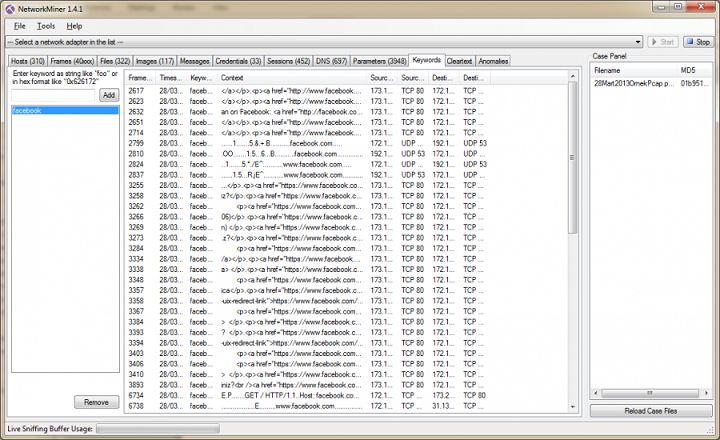The width and height of the screenshot is (720, 440).
Task: Select frame 3358 row
Action: (x=308, y=301)
